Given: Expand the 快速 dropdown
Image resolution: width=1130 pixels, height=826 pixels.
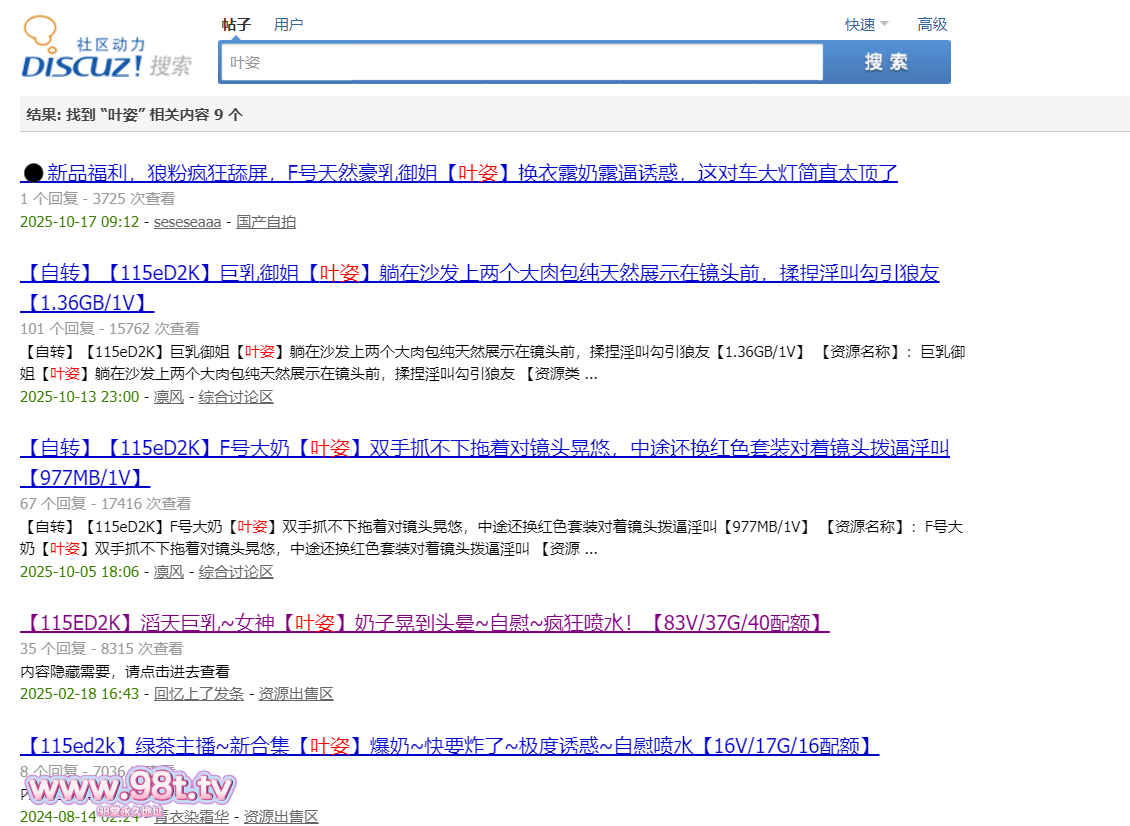Looking at the screenshot, I should pos(866,25).
